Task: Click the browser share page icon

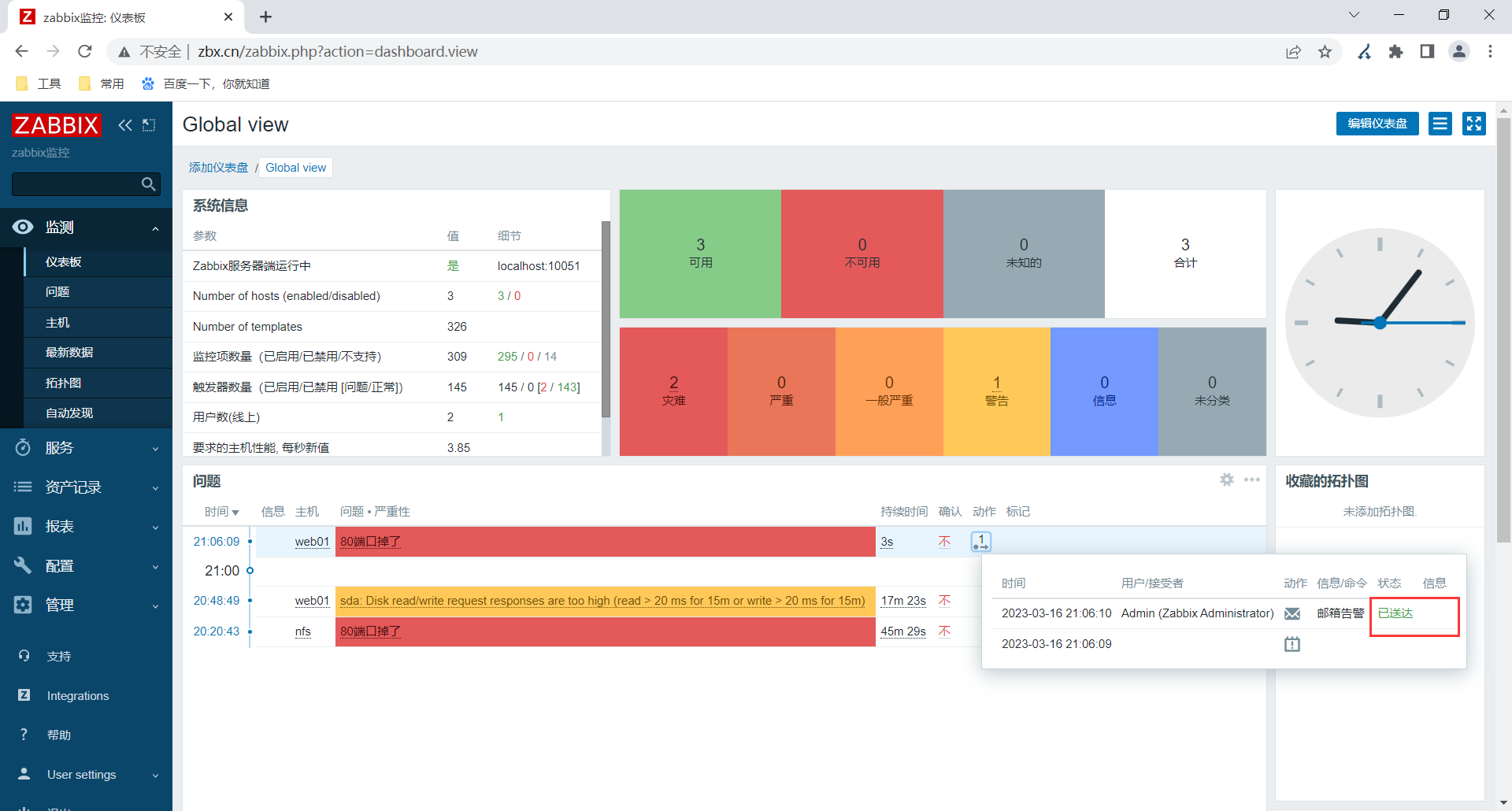Action: point(1293,52)
